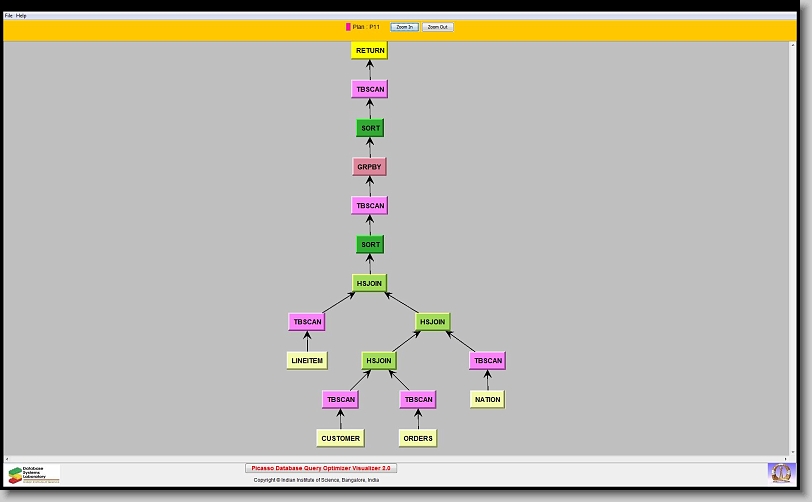Select the yellow RETURN node
The width and height of the screenshot is (812, 502).
(369, 50)
